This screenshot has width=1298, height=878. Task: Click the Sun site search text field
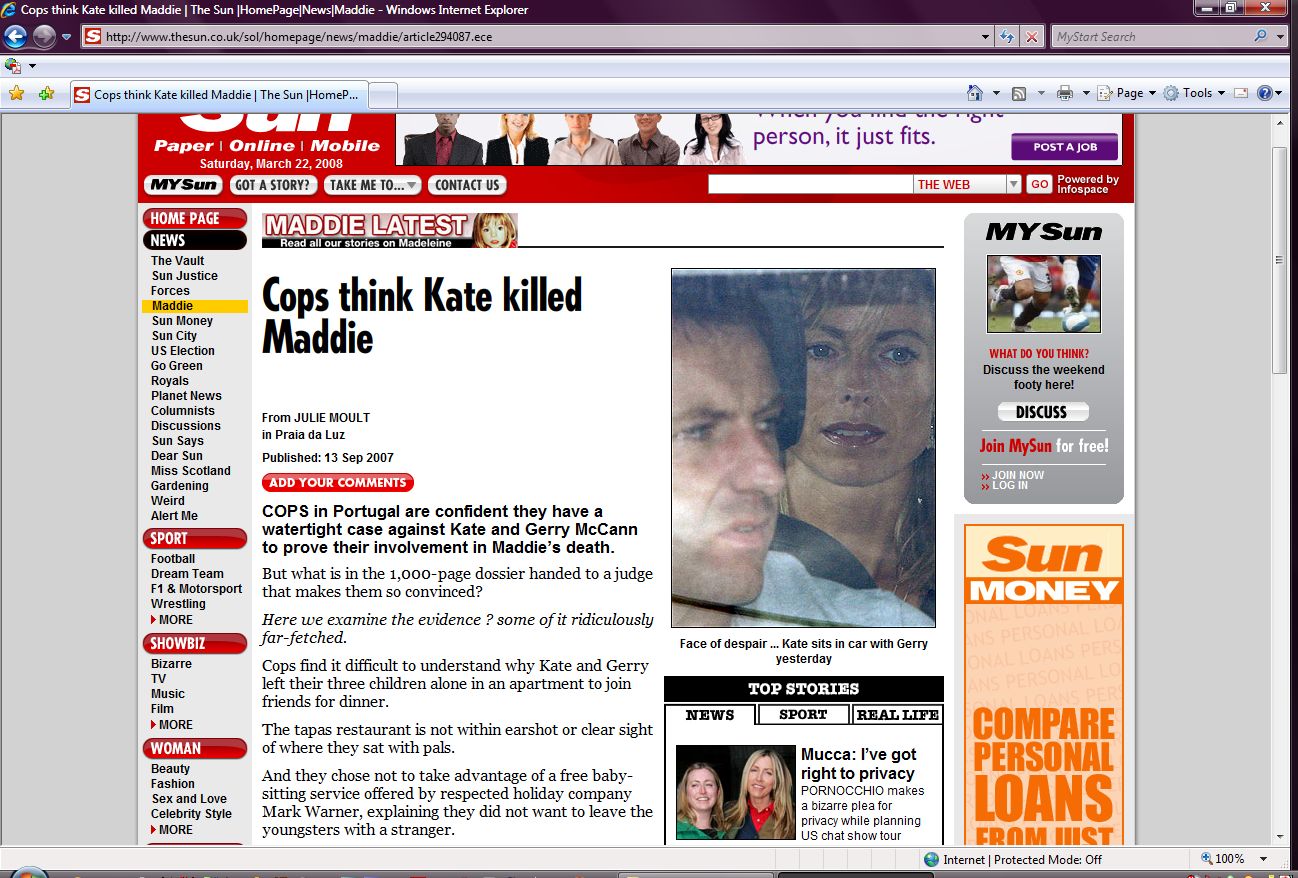[x=810, y=184]
